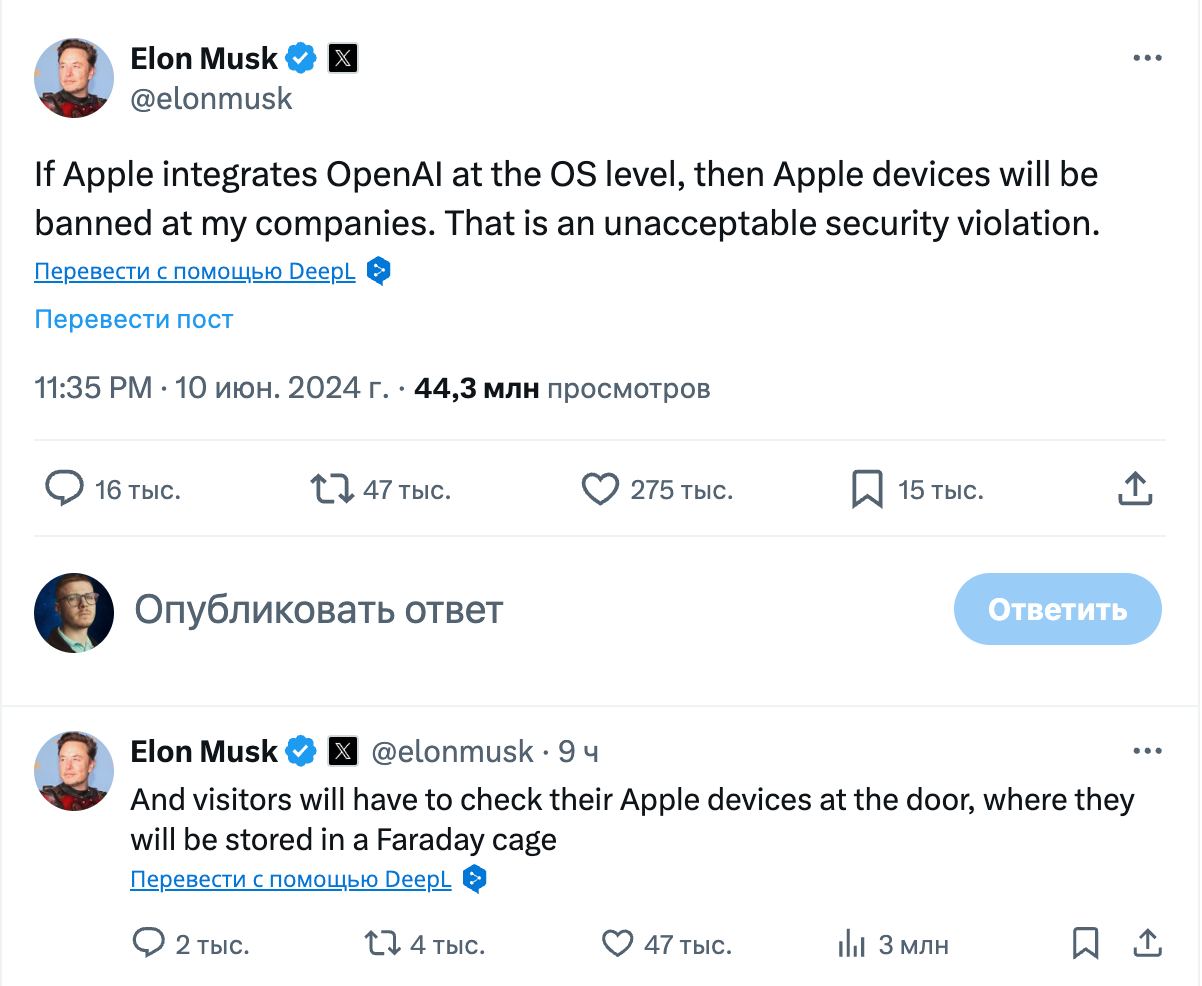
Task: Open comments on the Faraday cage reply
Action: pos(149,943)
